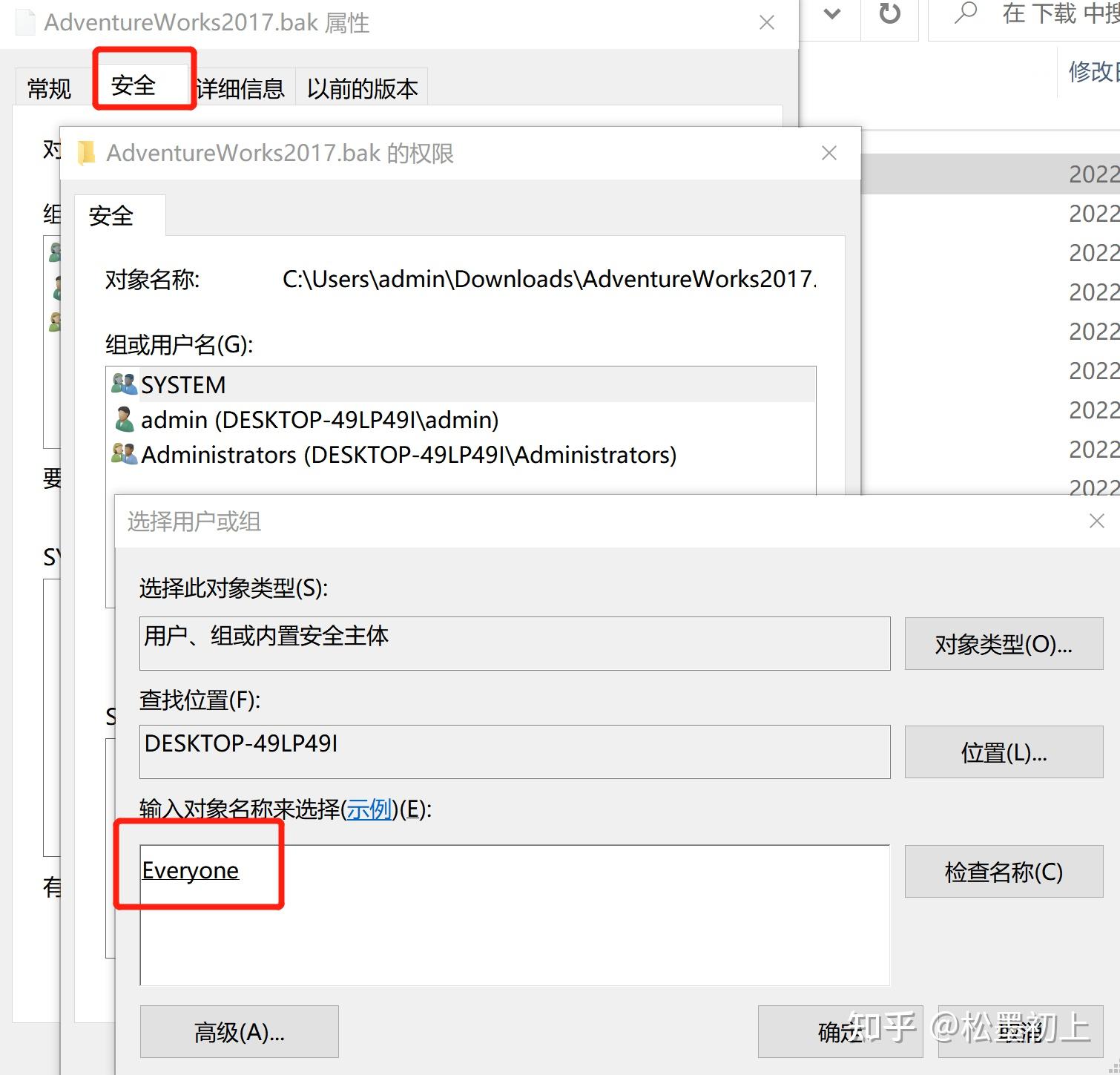
Task: Open the 对象类型(O)... dialog
Action: [x=1004, y=644]
